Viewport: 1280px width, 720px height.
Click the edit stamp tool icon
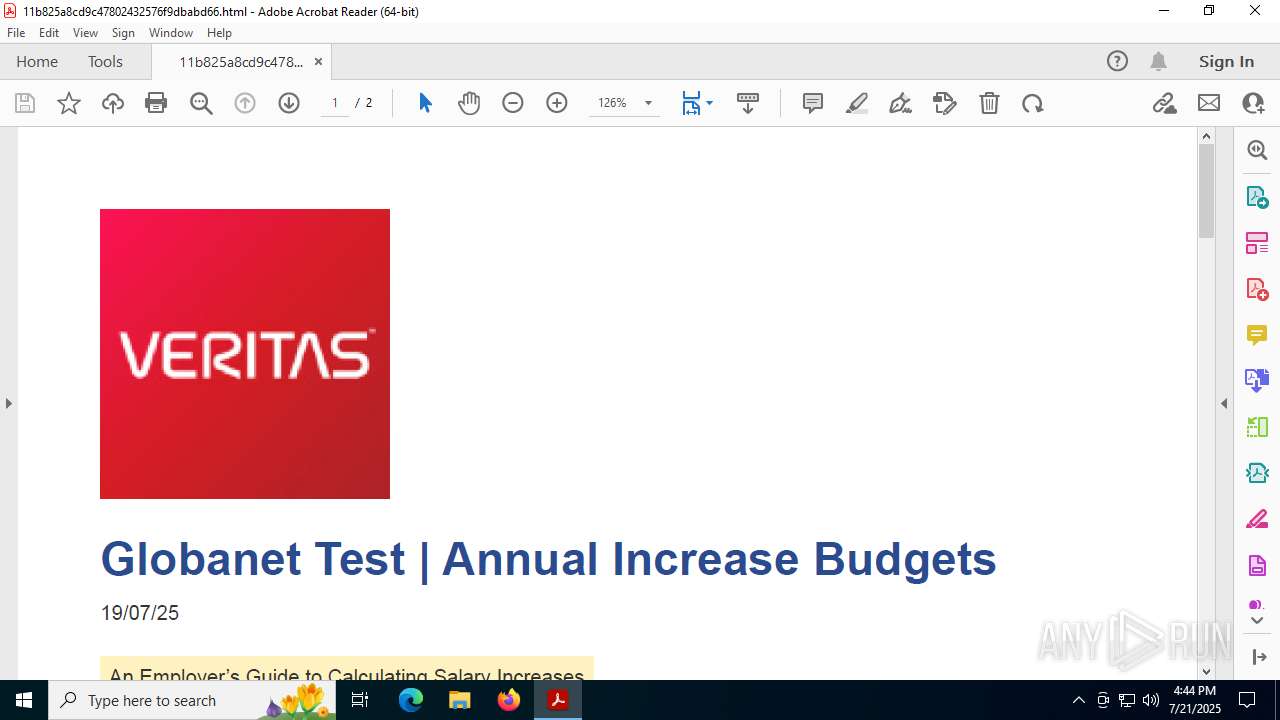(945, 103)
